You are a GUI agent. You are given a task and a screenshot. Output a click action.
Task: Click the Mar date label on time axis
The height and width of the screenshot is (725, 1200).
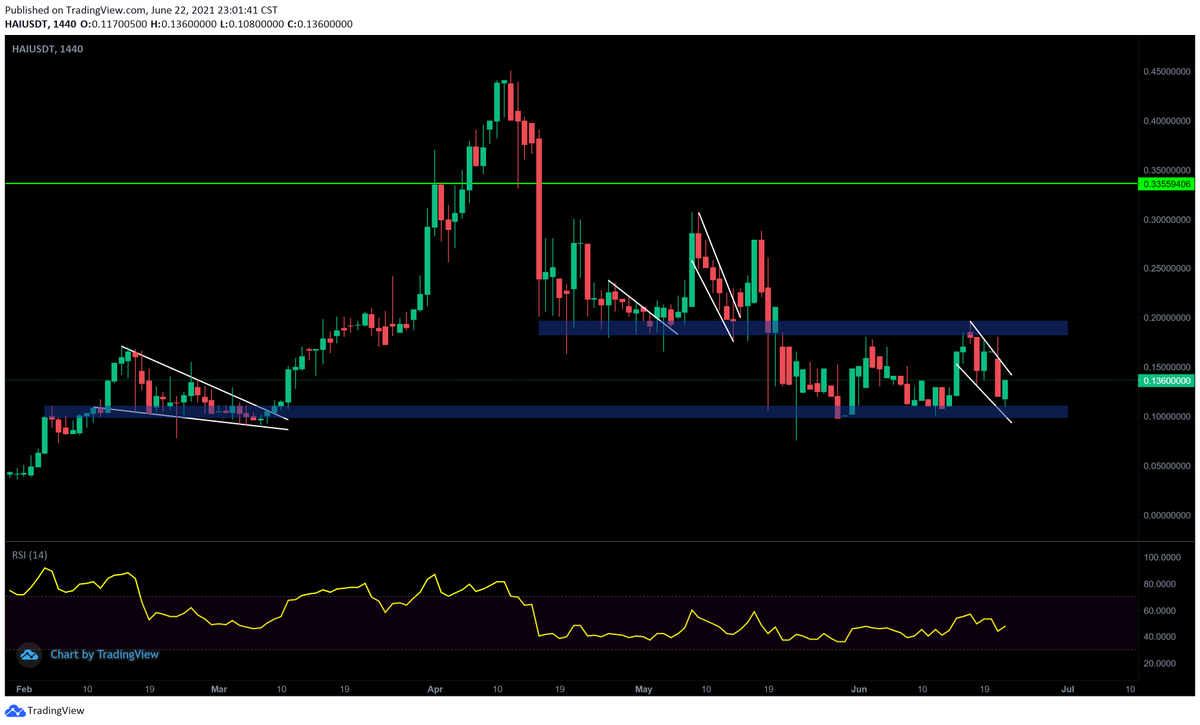coord(220,689)
